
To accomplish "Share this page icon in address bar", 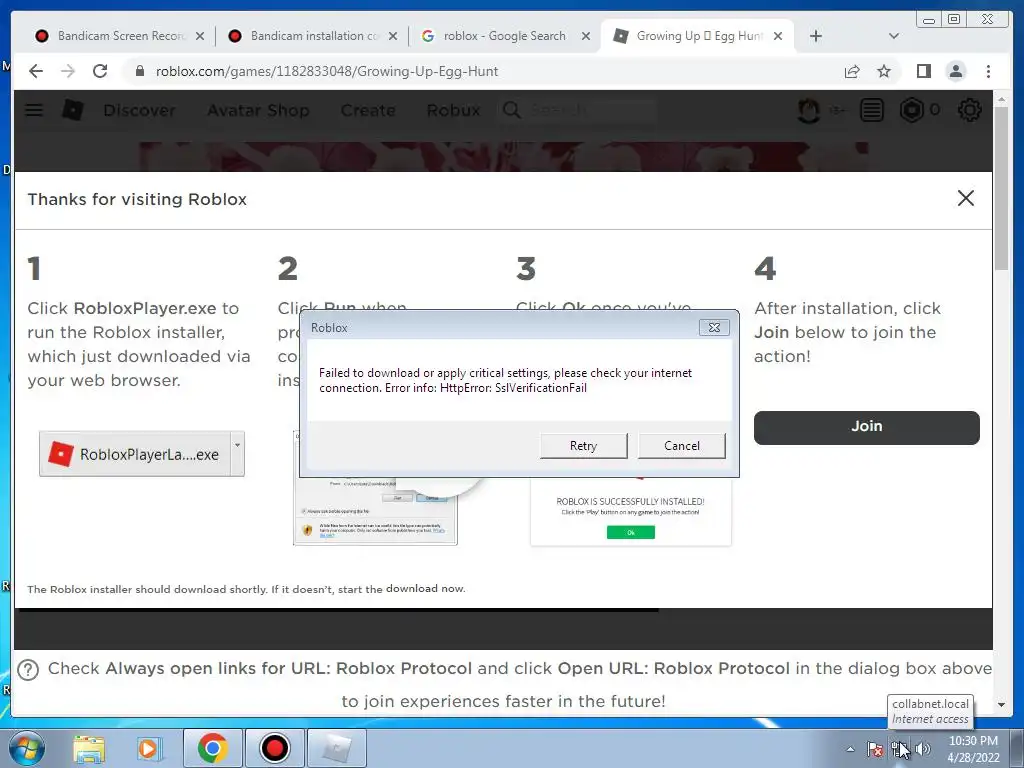I will click(852, 71).
